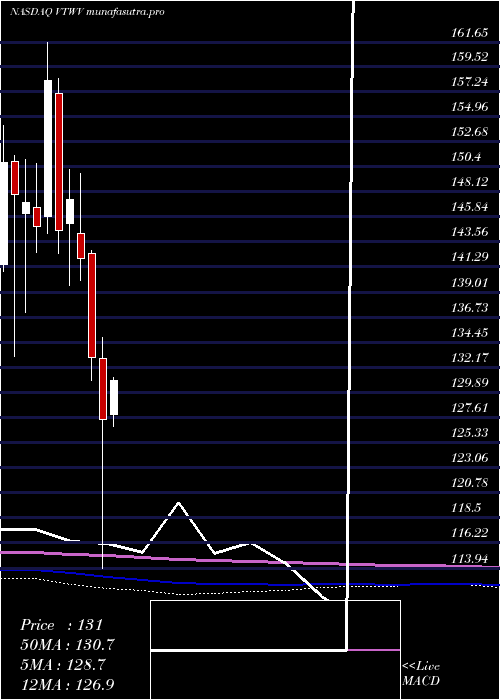The height and width of the screenshot is (700, 500).
Task: Click the 143.56 price axis label
Action: [x=470, y=232]
